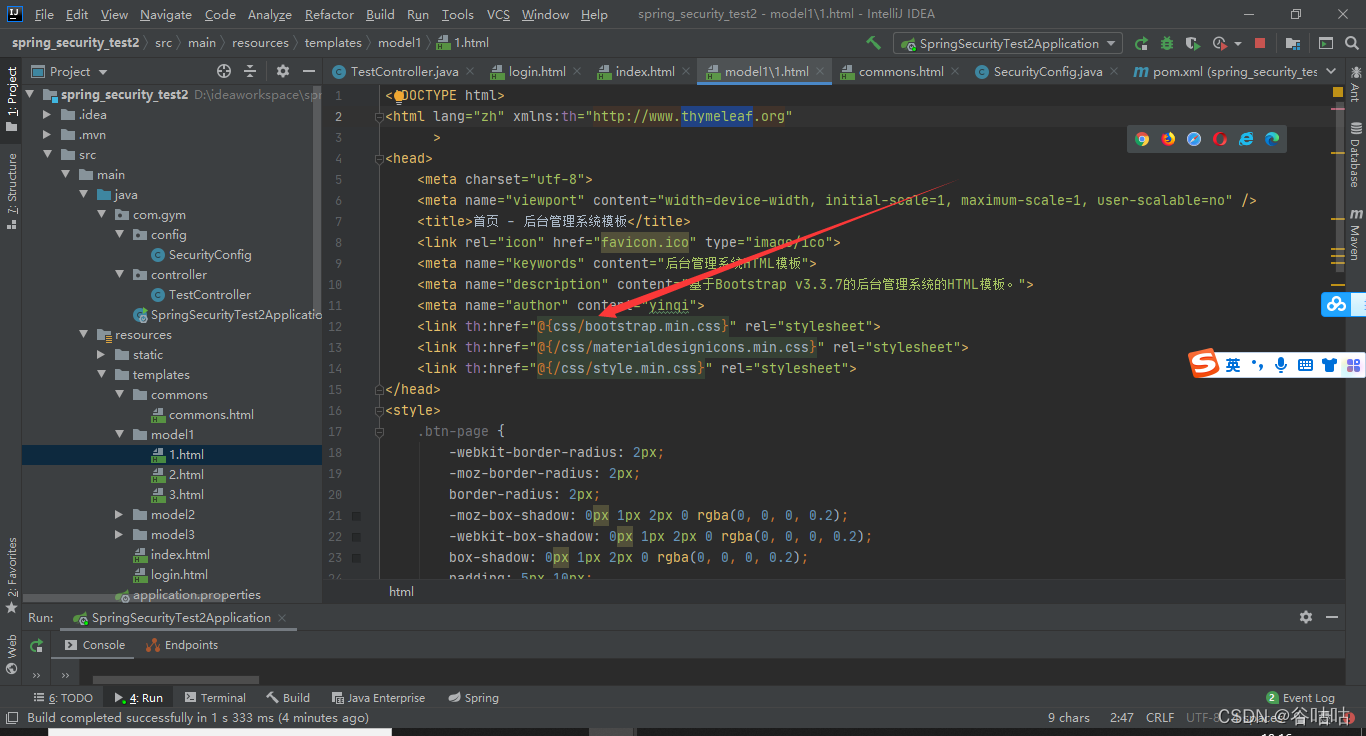The height and width of the screenshot is (736, 1366).
Task: Click the Search Everywhere magnifier
Action: [1351, 43]
